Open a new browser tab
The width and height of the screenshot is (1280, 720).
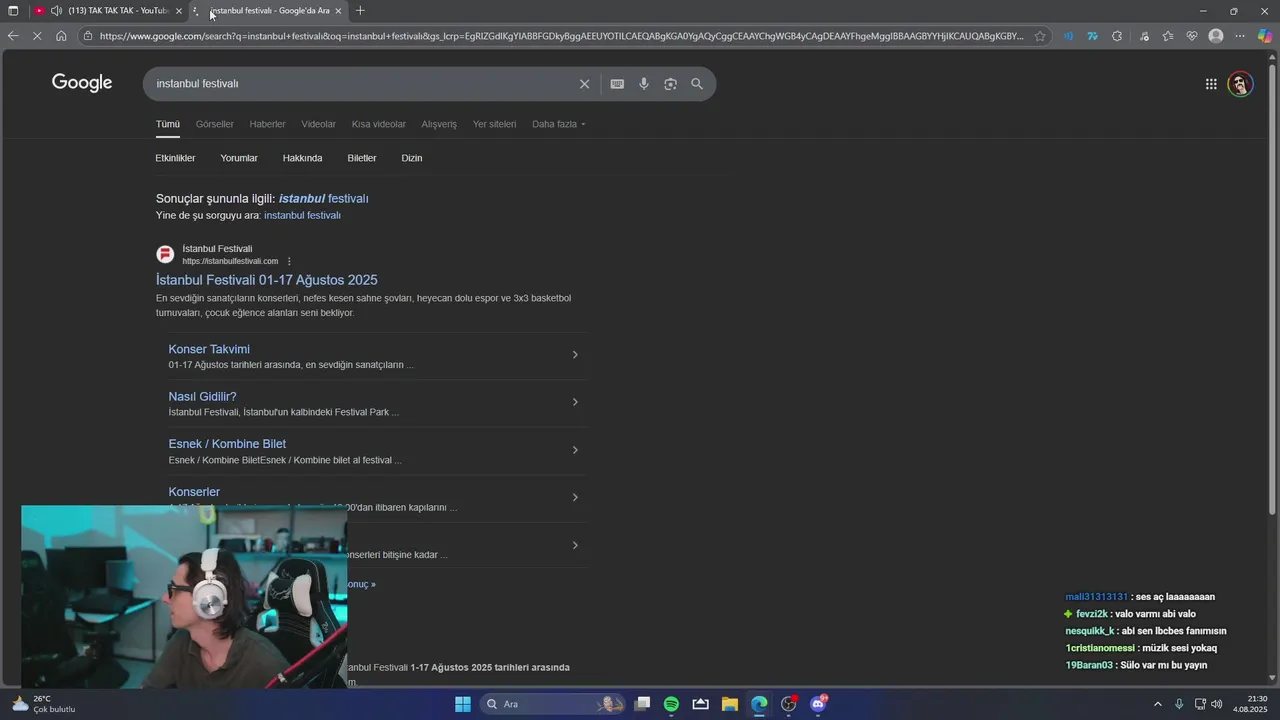pyautogui.click(x=360, y=11)
